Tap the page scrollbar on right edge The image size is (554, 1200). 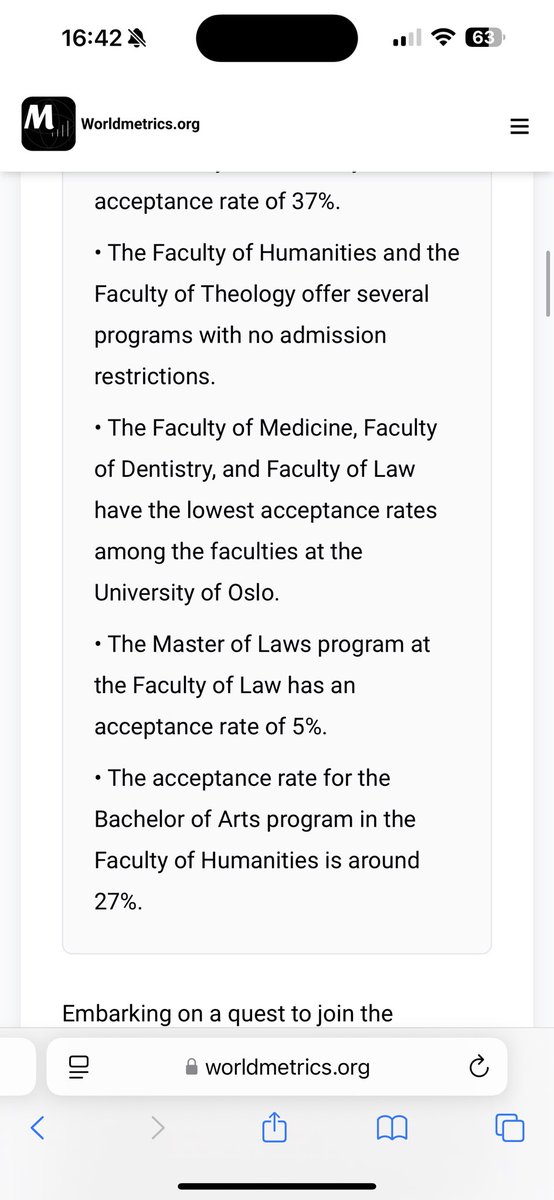547,283
